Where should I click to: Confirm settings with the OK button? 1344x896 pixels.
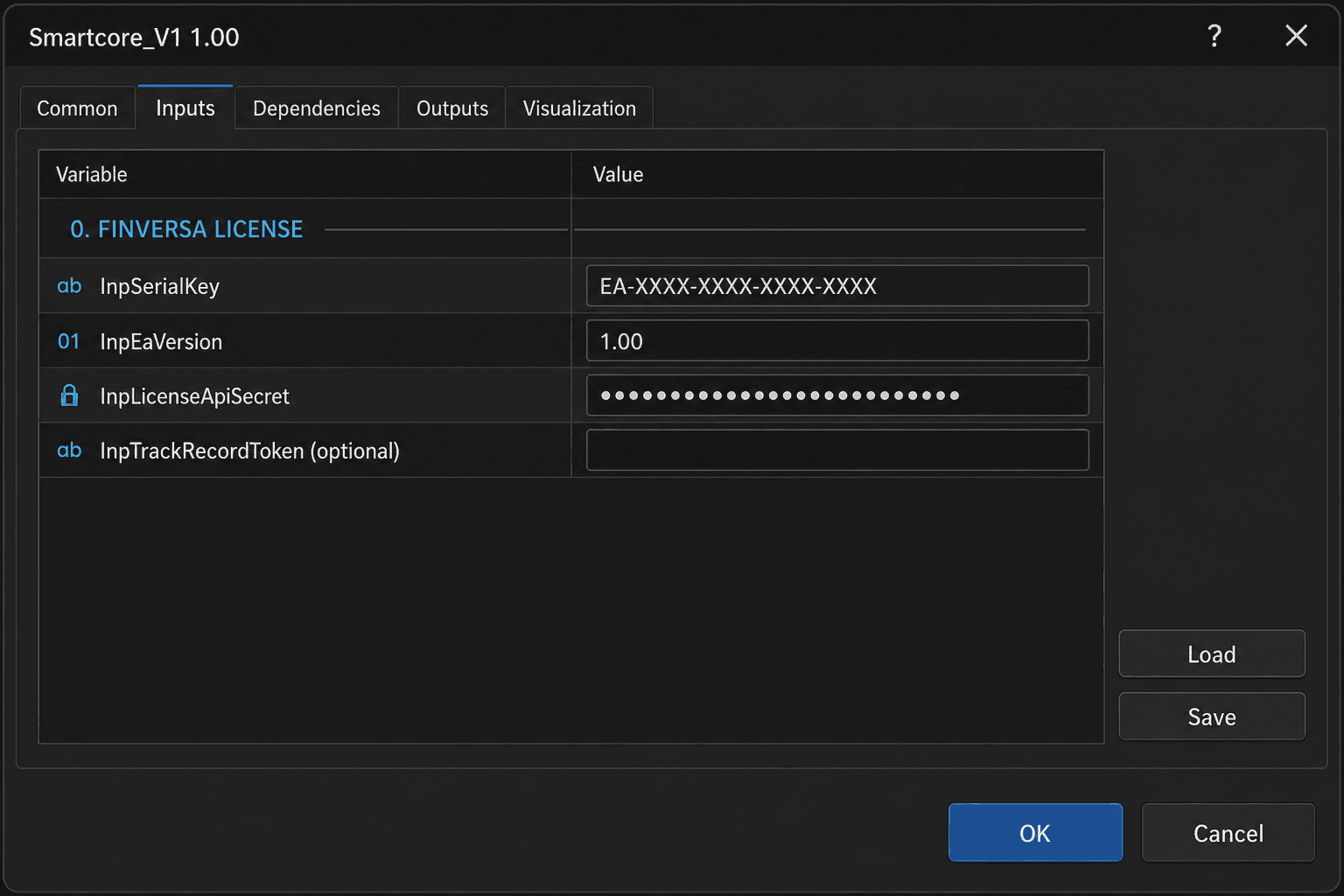pyautogui.click(x=1035, y=833)
